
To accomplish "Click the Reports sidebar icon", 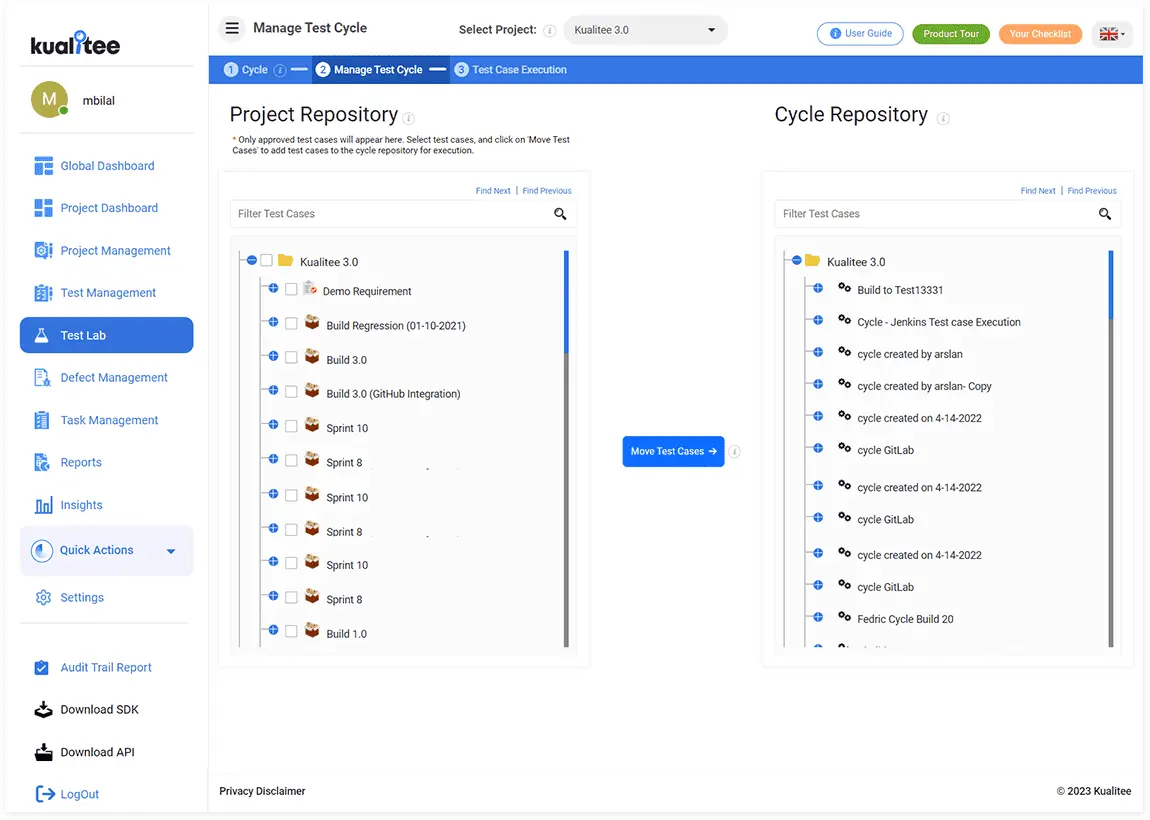I will coord(42,463).
